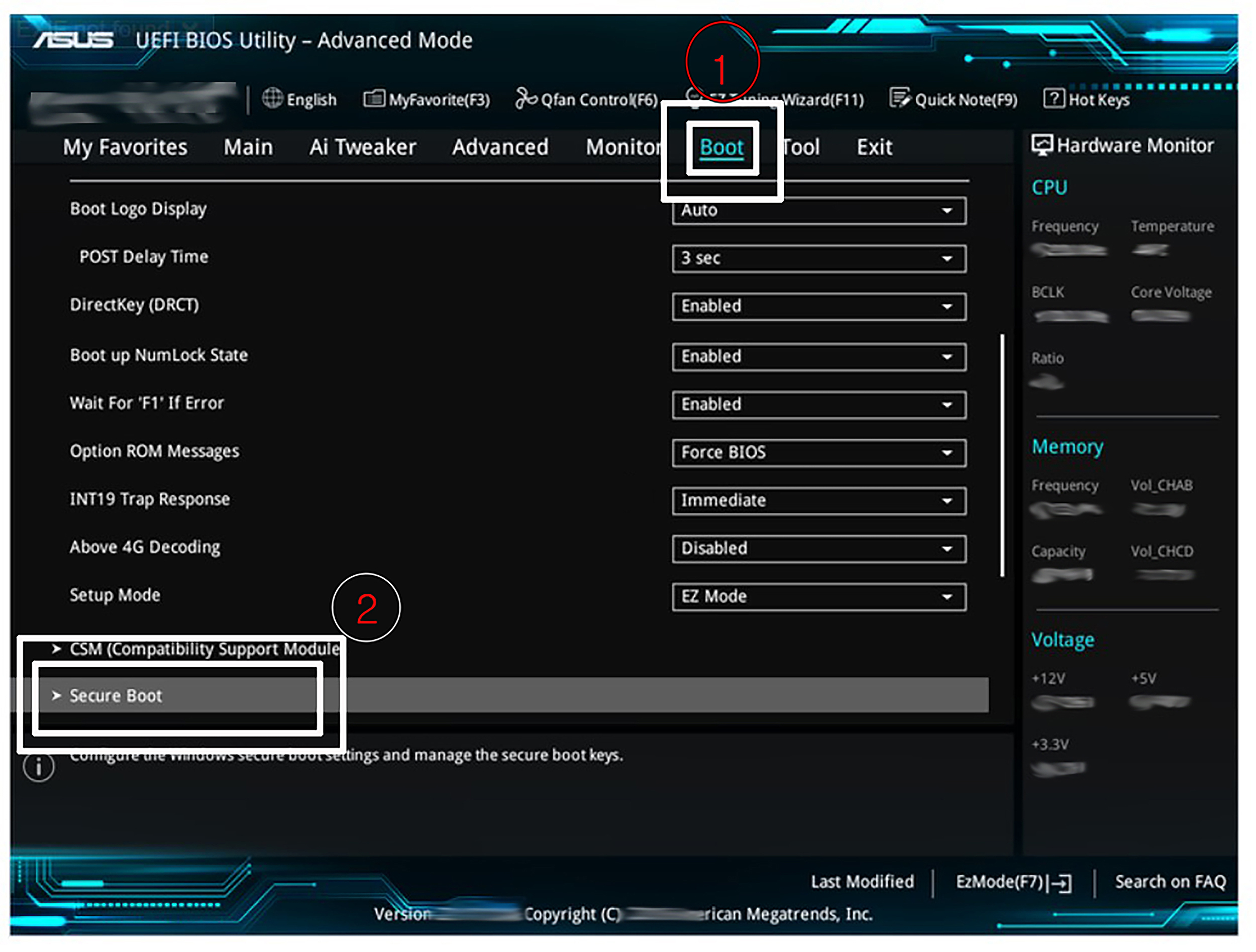
Task: Click the Qfan Control fan icon
Action: [x=526, y=98]
